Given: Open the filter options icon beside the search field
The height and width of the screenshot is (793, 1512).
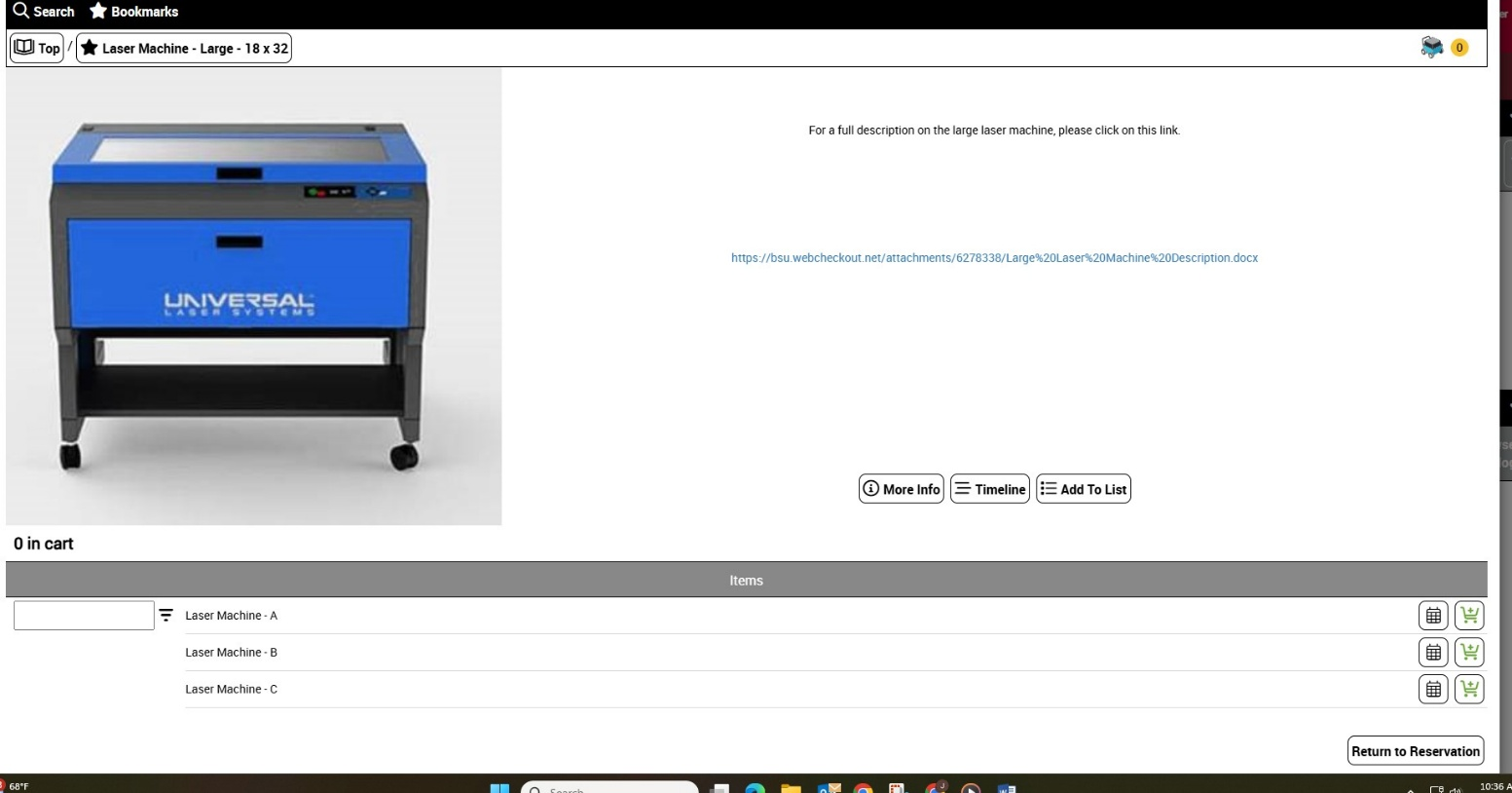Looking at the screenshot, I should point(166,616).
